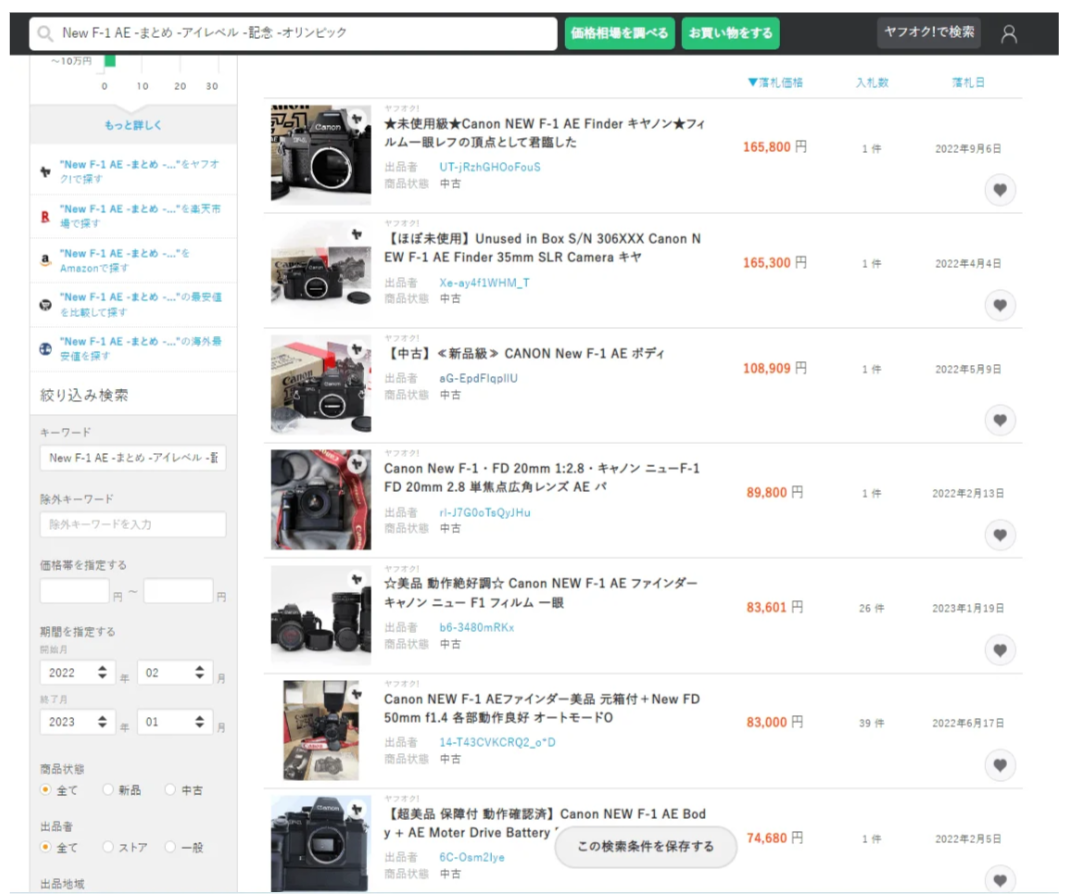Click minimum price input field
The height and width of the screenshot is (895, 1066).
75,591
